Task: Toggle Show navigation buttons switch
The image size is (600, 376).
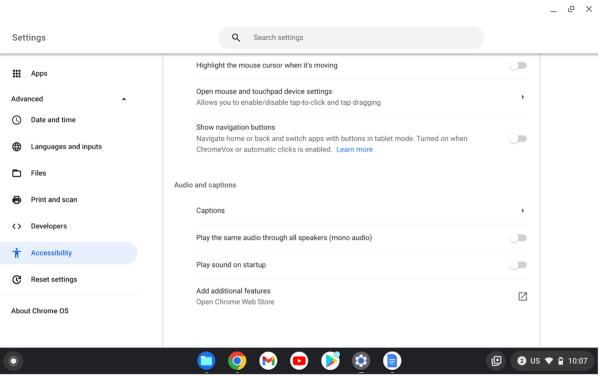Action: tap(518, 138)
